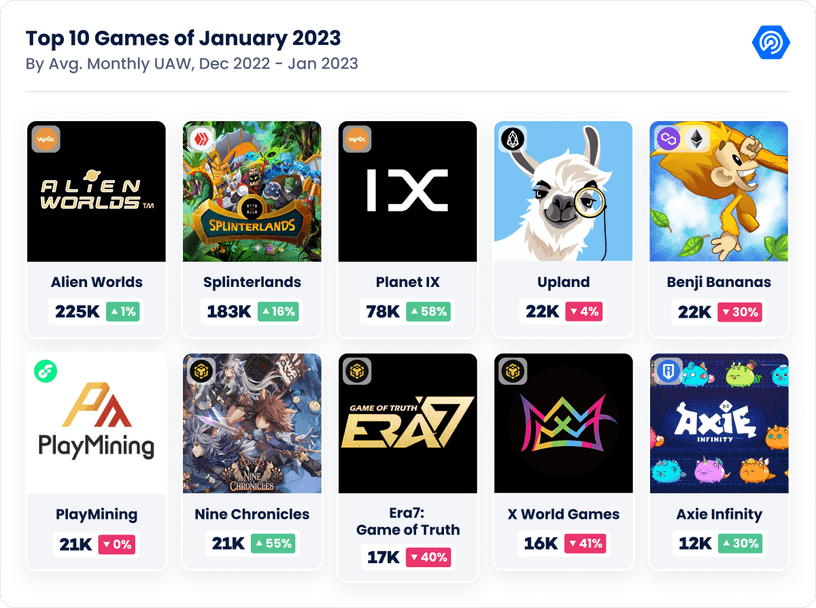Click the BNB badge on X World Games
This screenshot has height=608, width=816.
click(x=513, y=371)
